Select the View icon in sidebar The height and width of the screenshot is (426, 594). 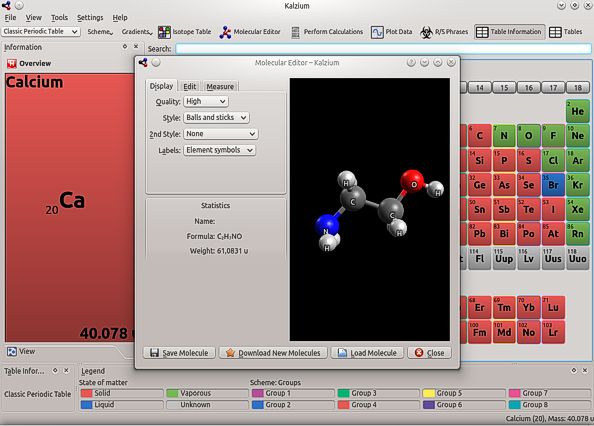point(12,351)
